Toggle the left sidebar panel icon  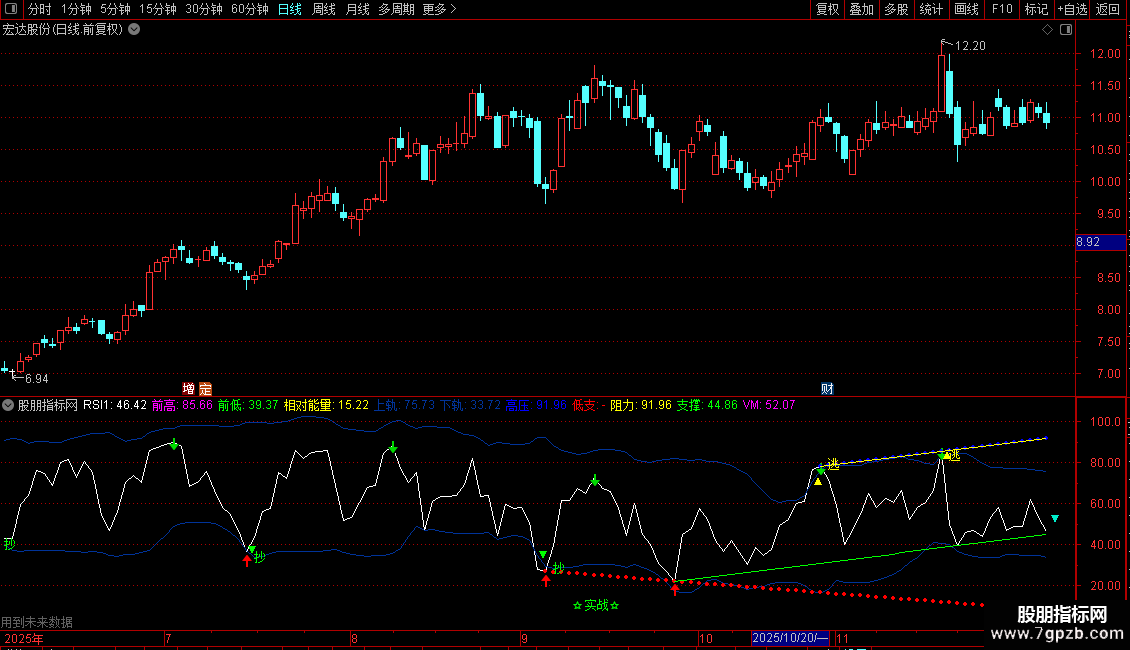click(11, 9)
